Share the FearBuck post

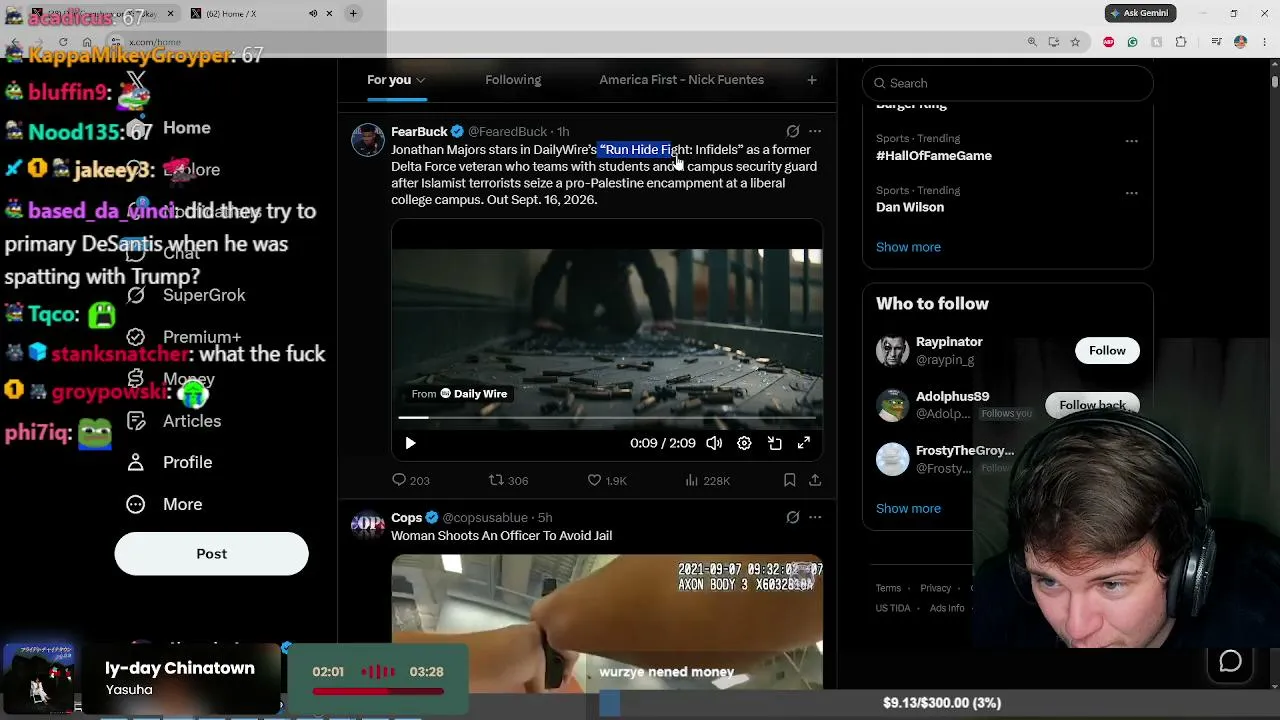[815, 481]
